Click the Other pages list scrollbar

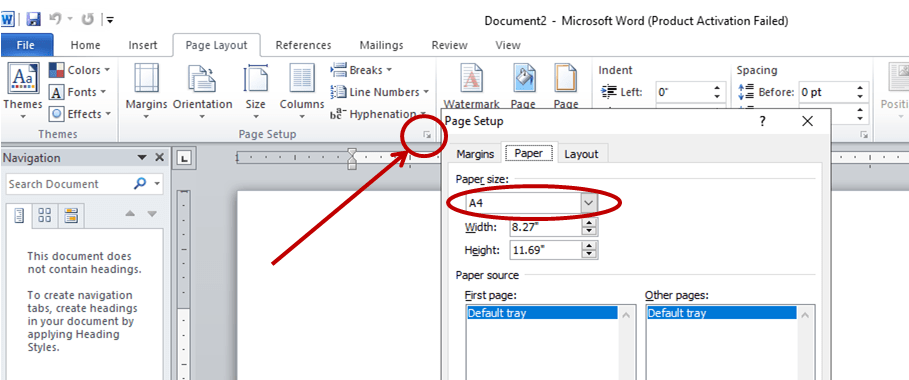(x=806, y=342)
